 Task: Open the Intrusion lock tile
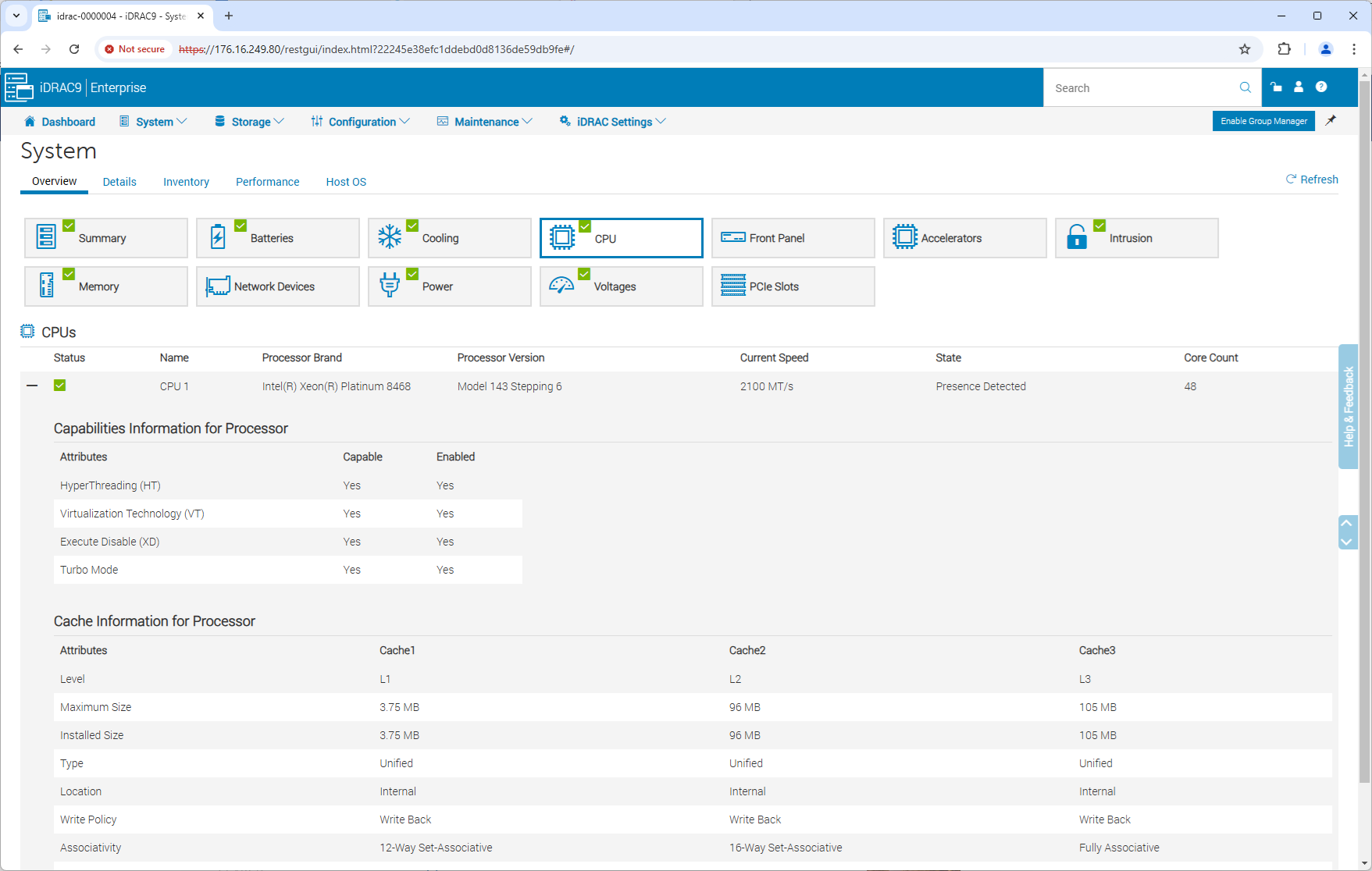pyautogui.click(x=1137, y=238)
